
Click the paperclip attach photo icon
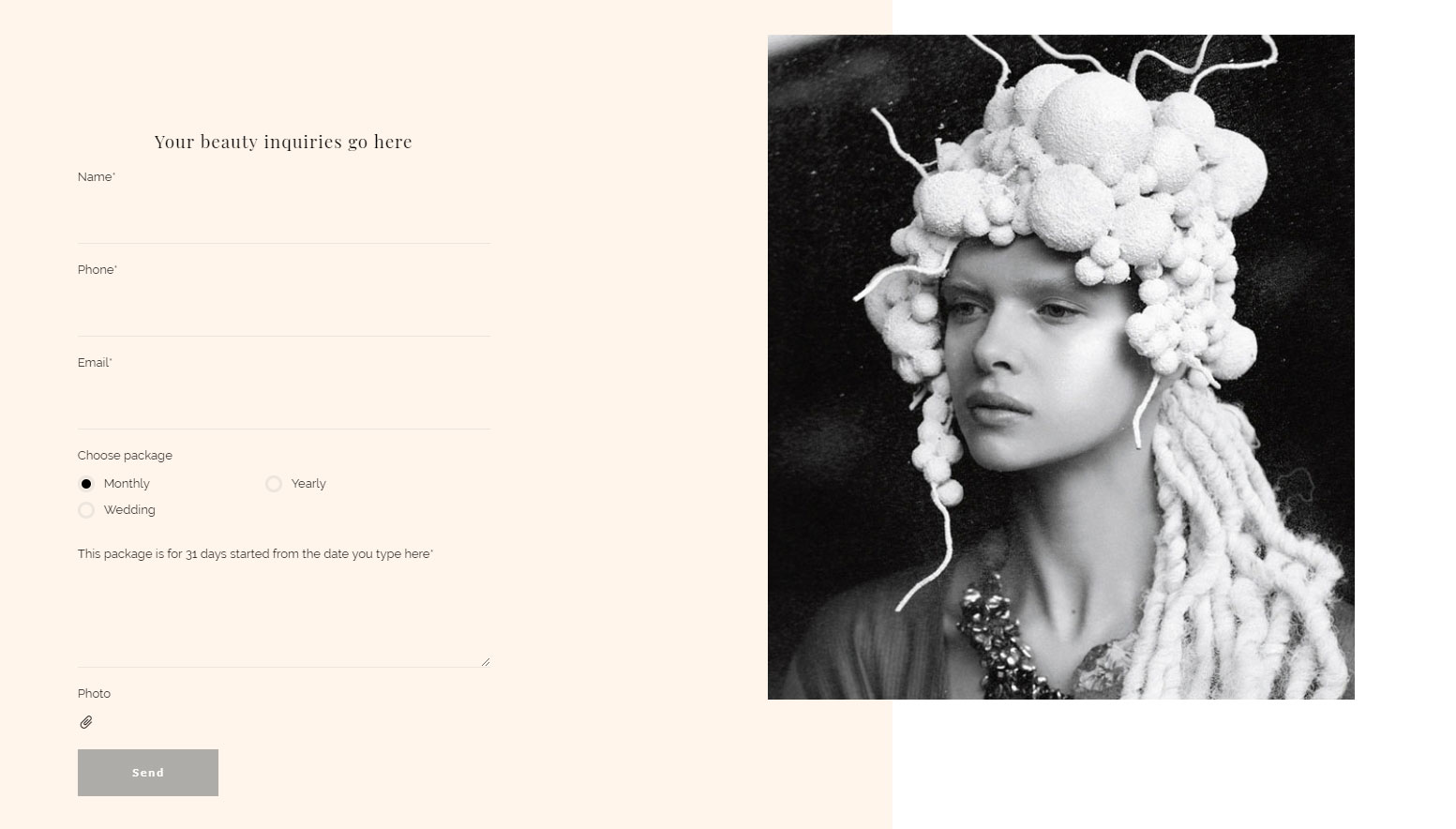pyautogui.click(x=86, y=722)
